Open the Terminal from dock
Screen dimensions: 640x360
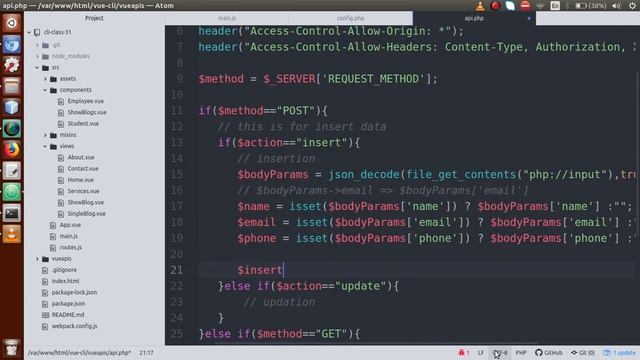click(x=11, y=213)
